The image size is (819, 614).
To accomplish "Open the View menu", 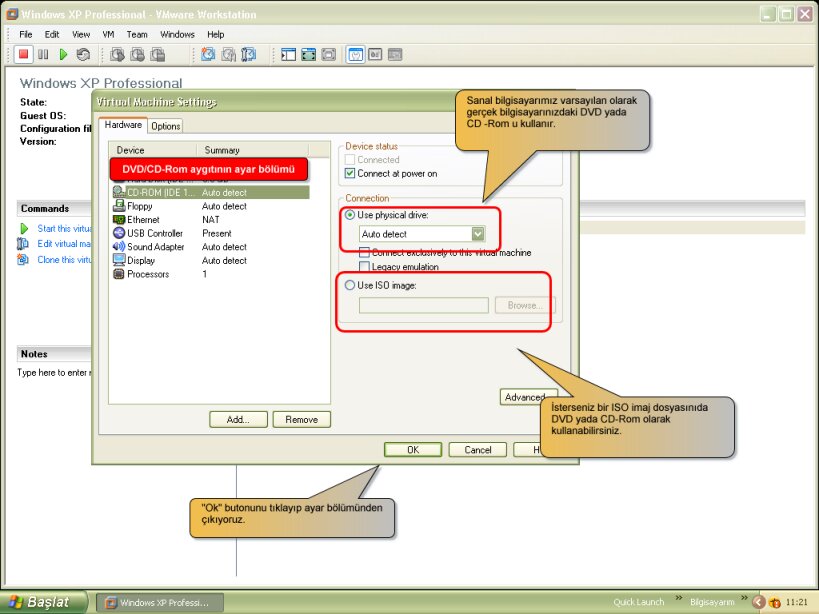I will [x=81, y=34].
